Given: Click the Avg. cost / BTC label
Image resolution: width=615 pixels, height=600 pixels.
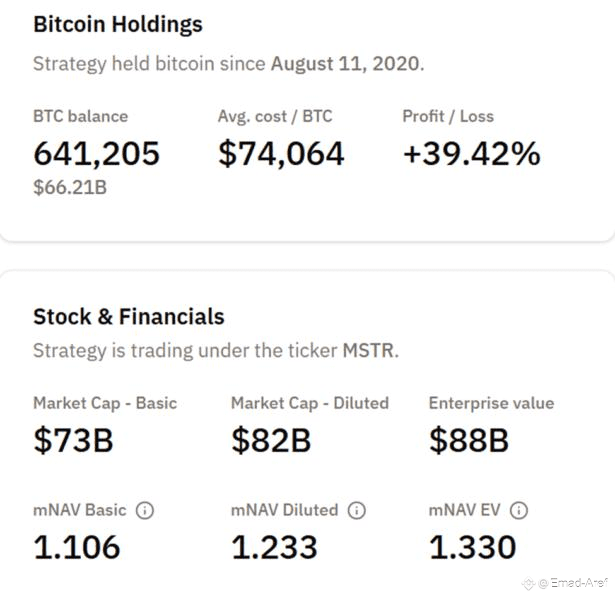Looking at the screenshot, I should pos(274,116).
